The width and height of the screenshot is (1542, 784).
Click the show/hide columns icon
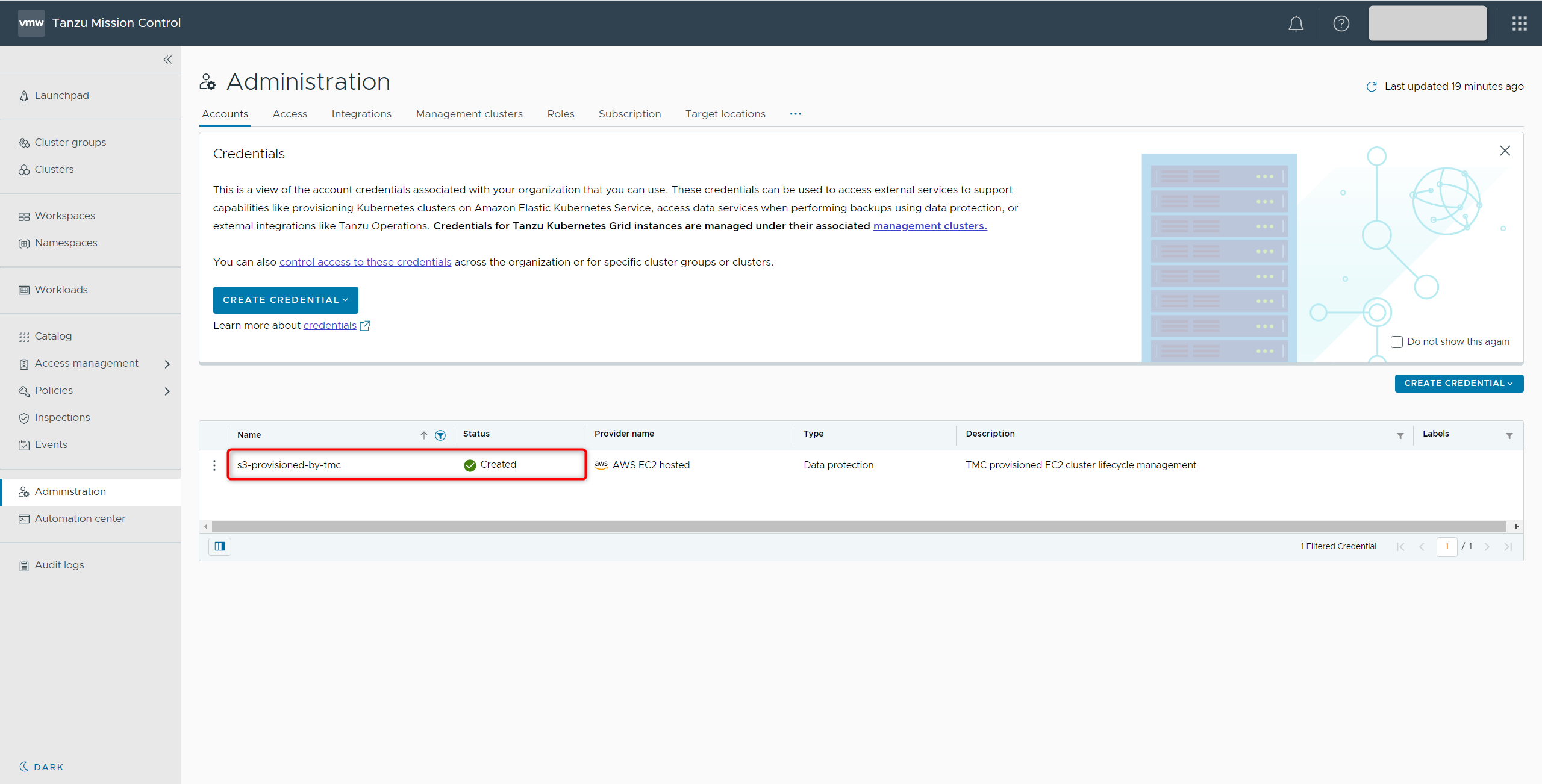click(220, 546)
